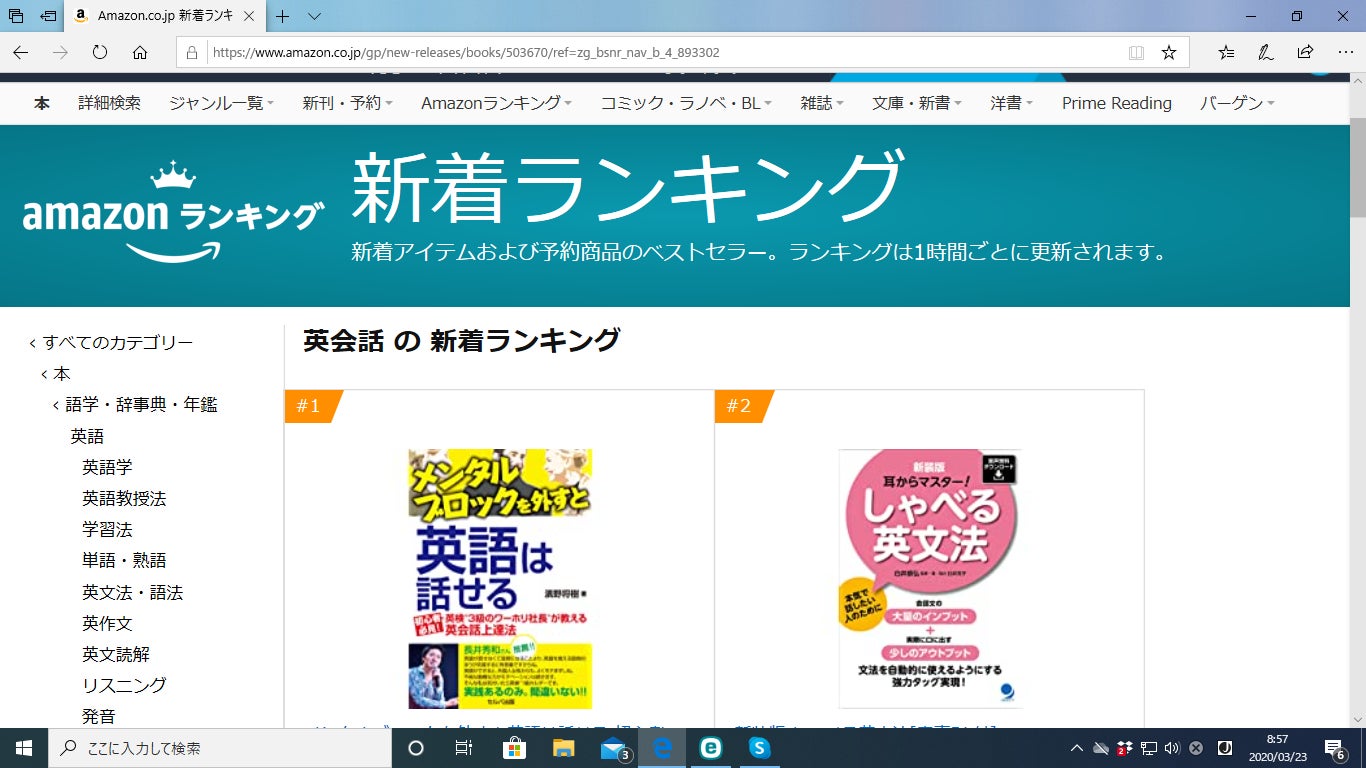Launch Skype from the taskbar

point(760,748)
